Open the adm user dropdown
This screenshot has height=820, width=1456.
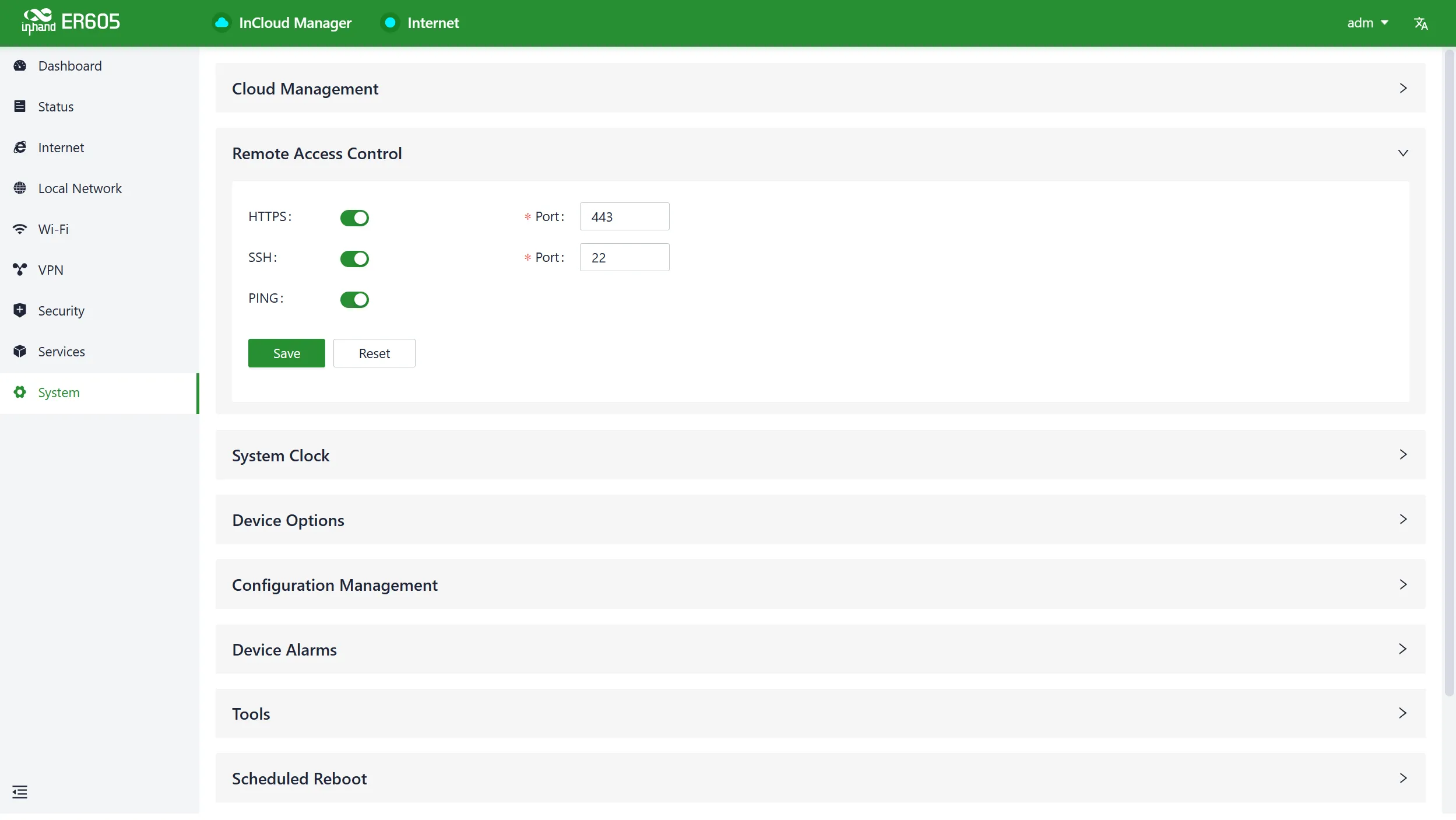[x=1367, y=23]
